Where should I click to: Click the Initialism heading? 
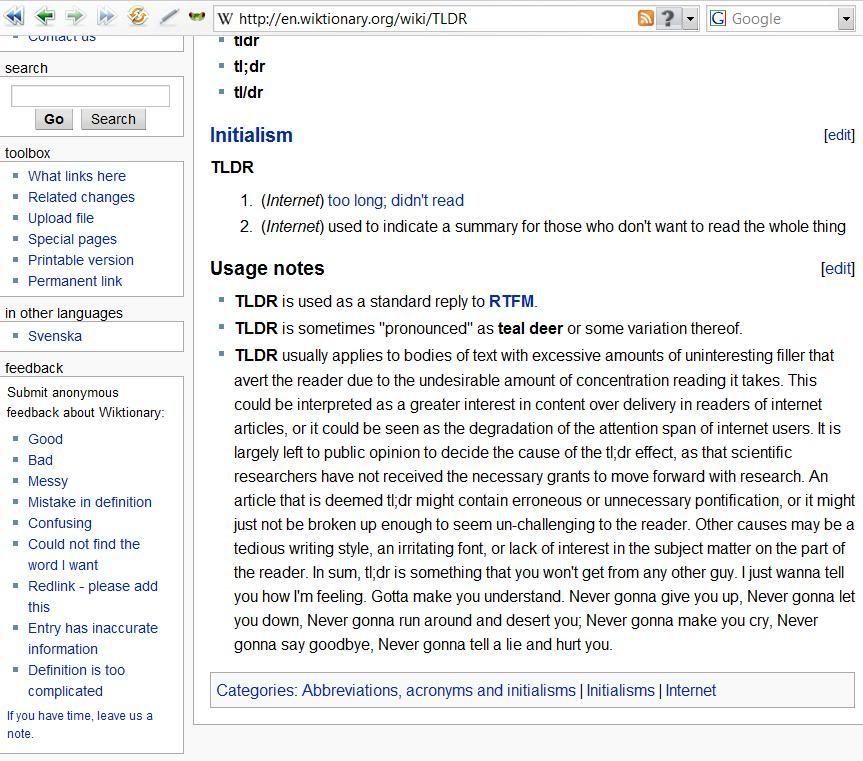coord(252,135)
